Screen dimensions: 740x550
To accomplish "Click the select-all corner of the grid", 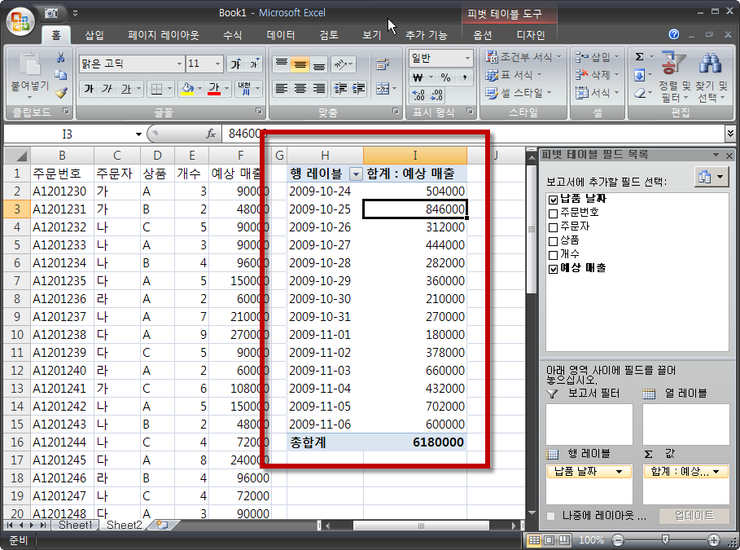I will (x=17, y=155).
